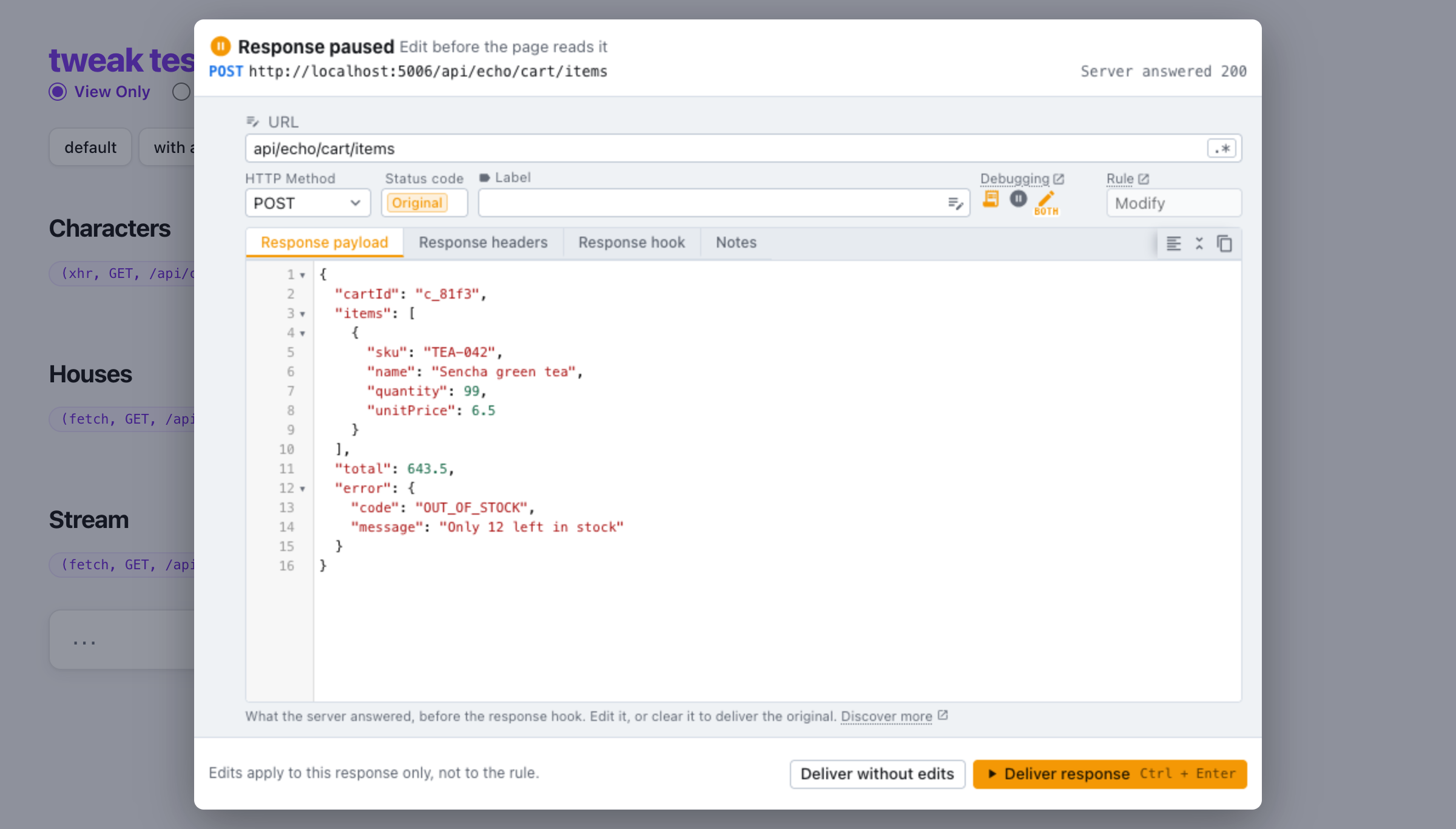The width and height of the screenshot is (1456, 829).
Task: Collapse the error object at line 12
Action: pyautogui.click(x=302, y=489)
